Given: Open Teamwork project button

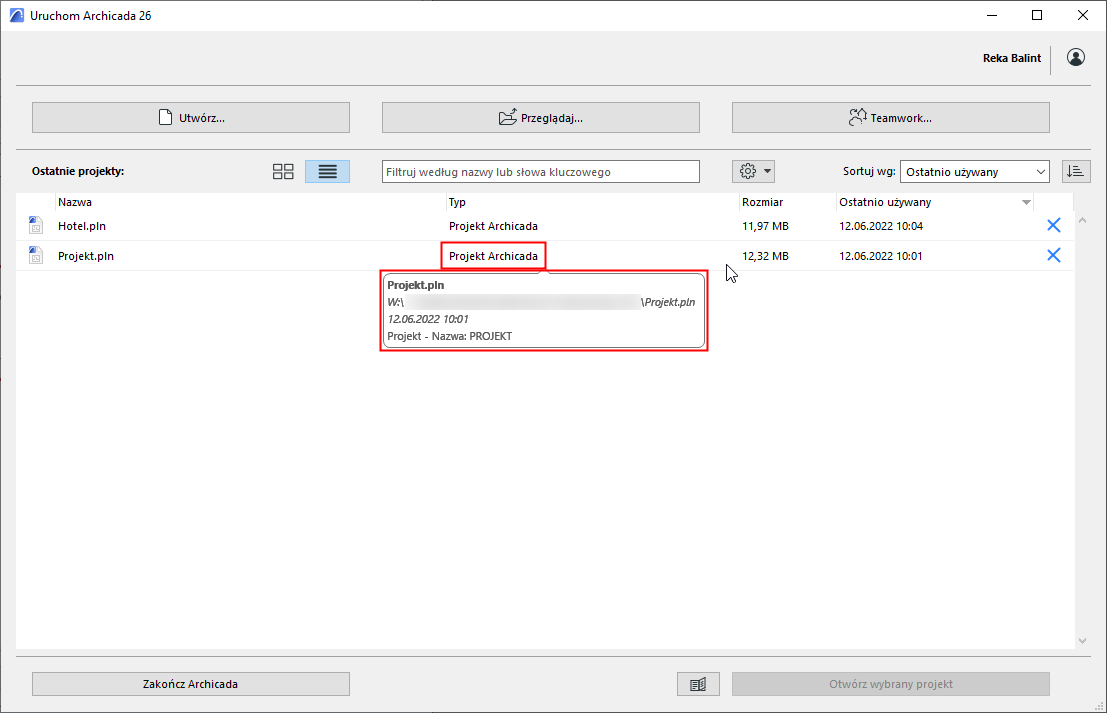Looking at the screenshot, I should 890,117.
